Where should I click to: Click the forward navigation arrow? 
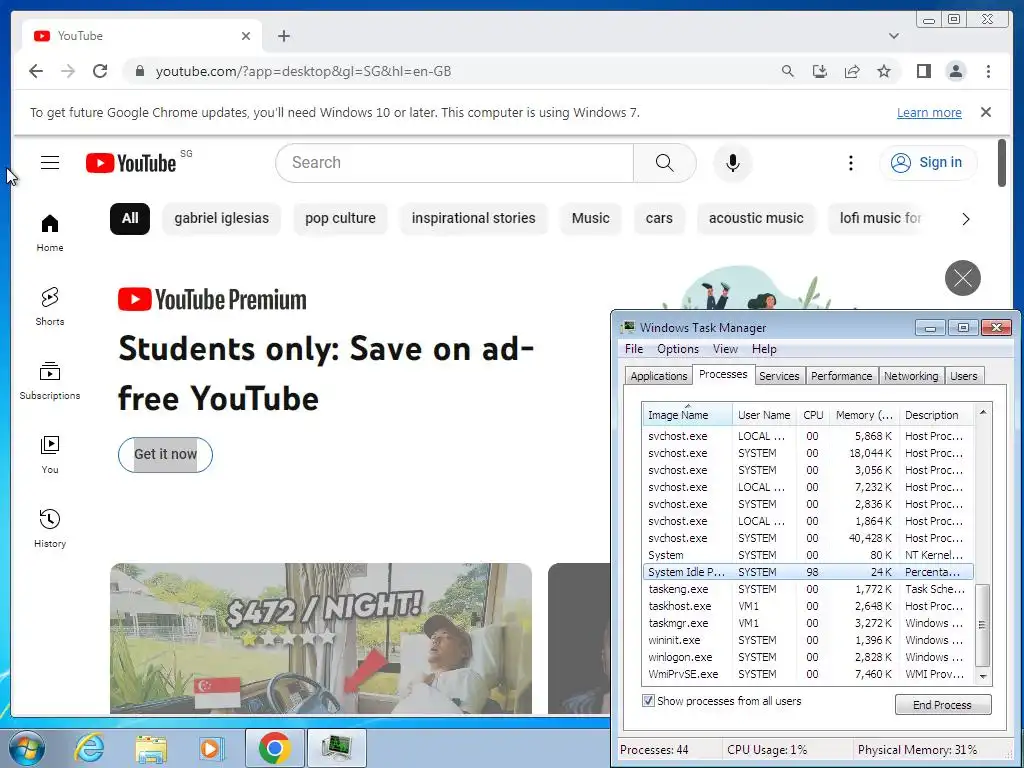pos(68,71)
